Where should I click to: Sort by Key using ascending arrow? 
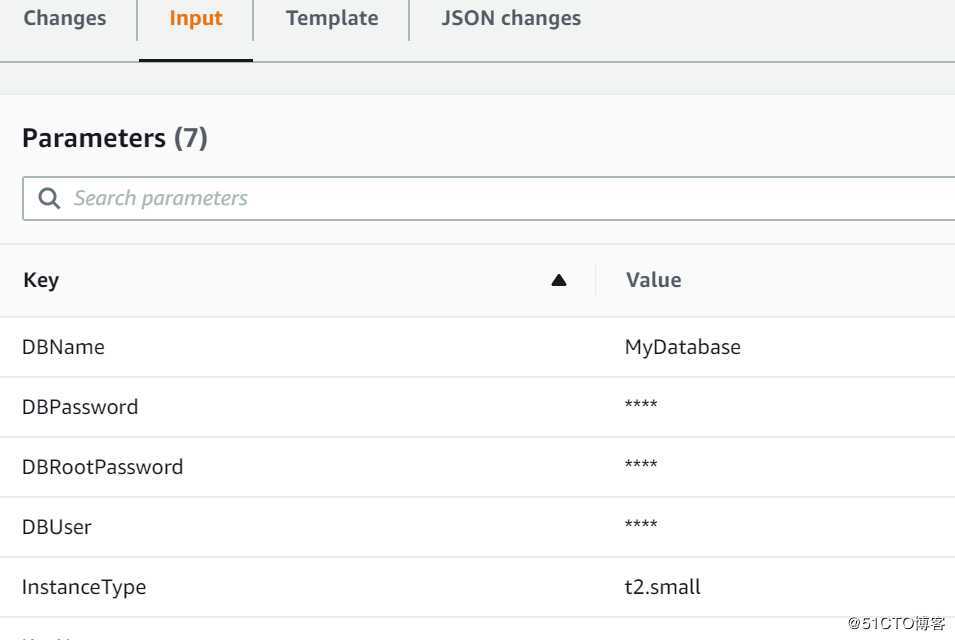click(x=559, y=280)
